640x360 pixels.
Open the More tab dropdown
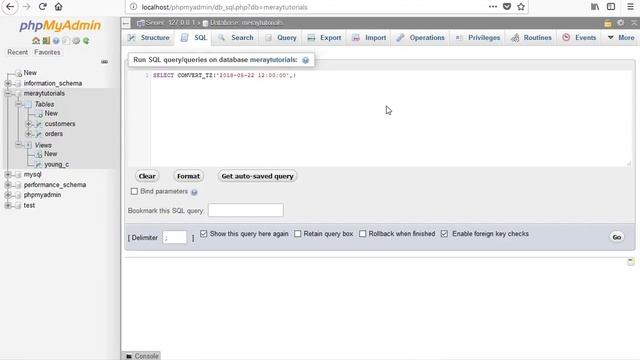click(621, 38)
